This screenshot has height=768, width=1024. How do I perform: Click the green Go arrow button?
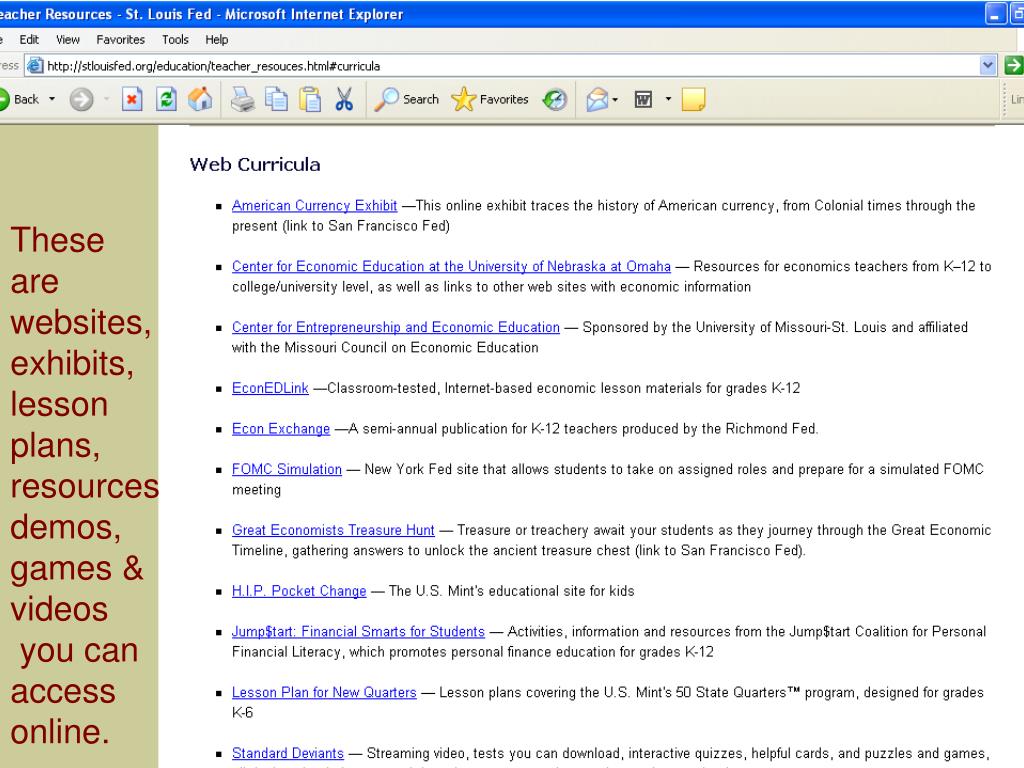click(x=1014, y=65)
